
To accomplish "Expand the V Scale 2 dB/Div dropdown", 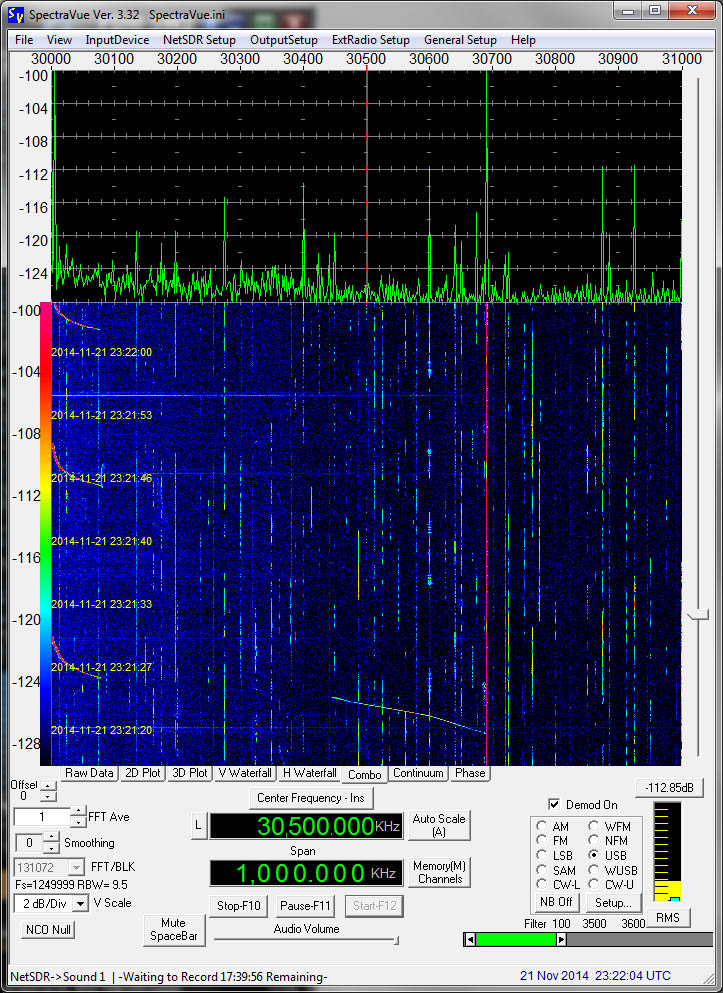I will pyautogui.click(x=80, y=904).
